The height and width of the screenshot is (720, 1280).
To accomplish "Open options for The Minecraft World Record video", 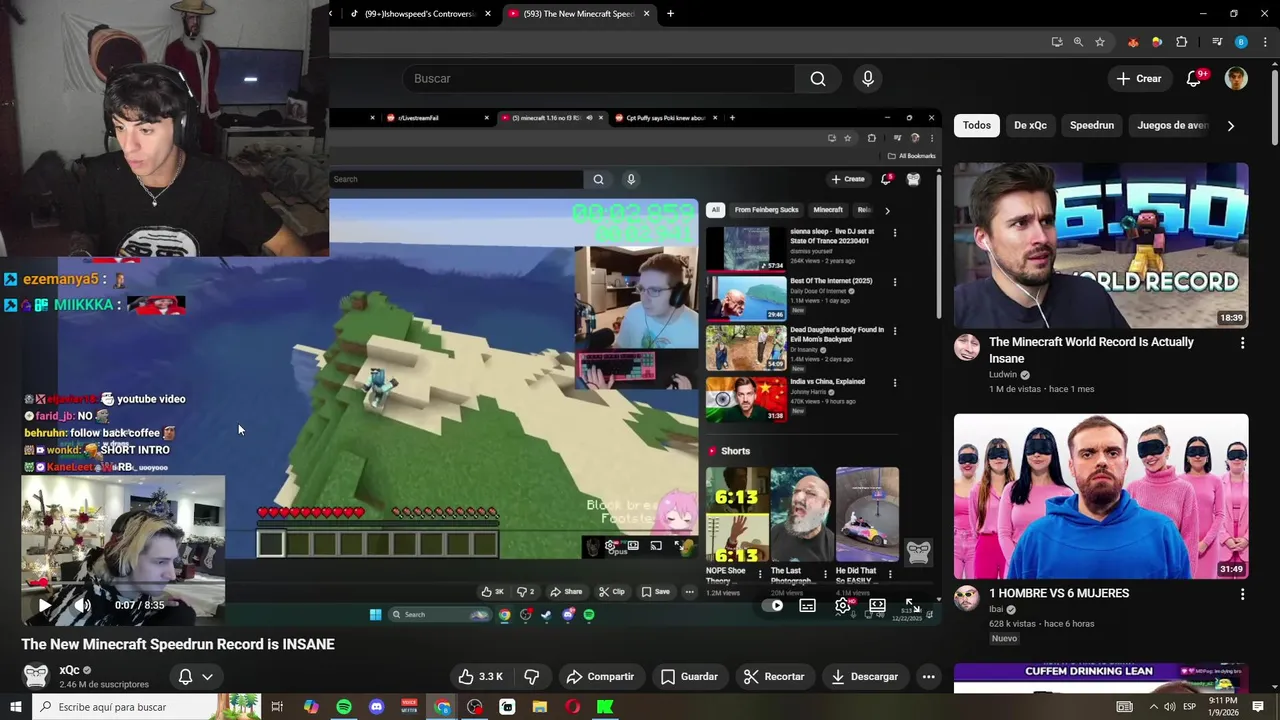I will 1243,343.
